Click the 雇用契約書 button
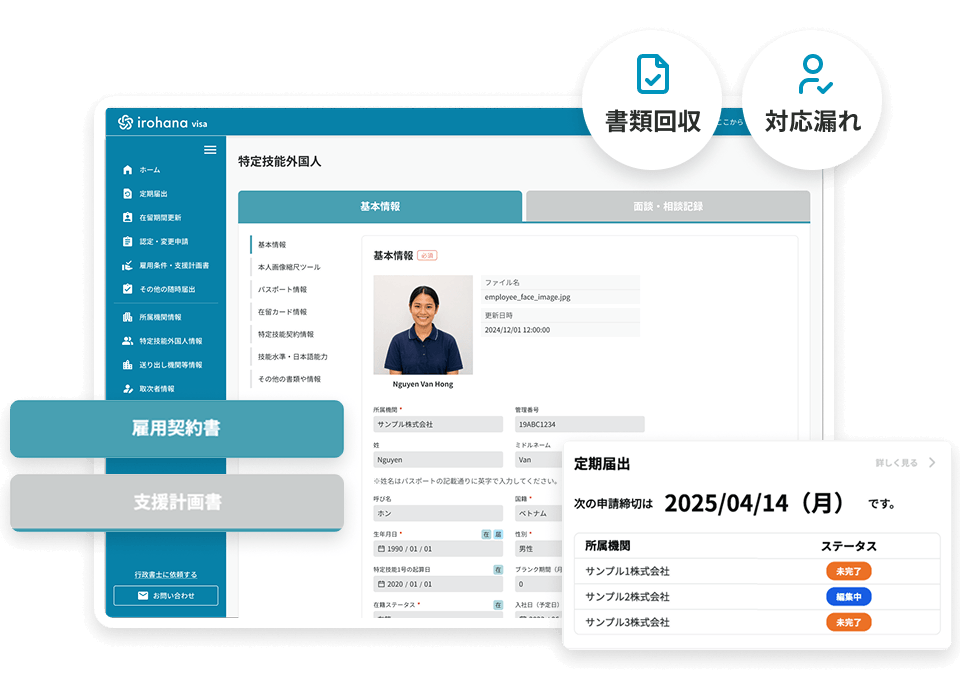Screen dimensions: 960x680 (176, 428)
